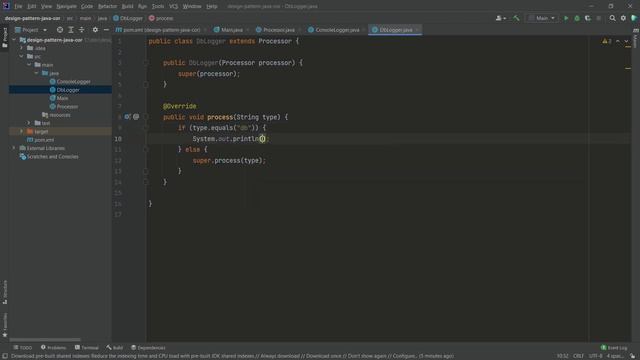Screen dimensions: 640x360
Task: Click the override gutter icon on line 8
Action: 127,117
